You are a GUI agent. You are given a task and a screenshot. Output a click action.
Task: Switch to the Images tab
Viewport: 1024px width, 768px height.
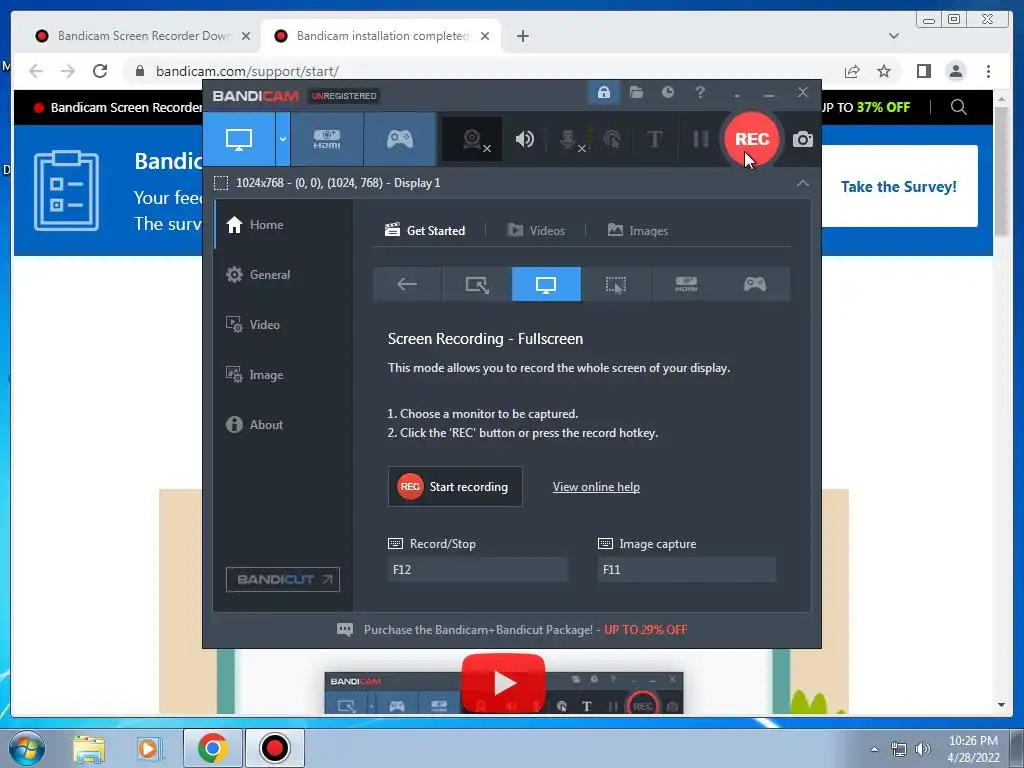coord(637,231)
